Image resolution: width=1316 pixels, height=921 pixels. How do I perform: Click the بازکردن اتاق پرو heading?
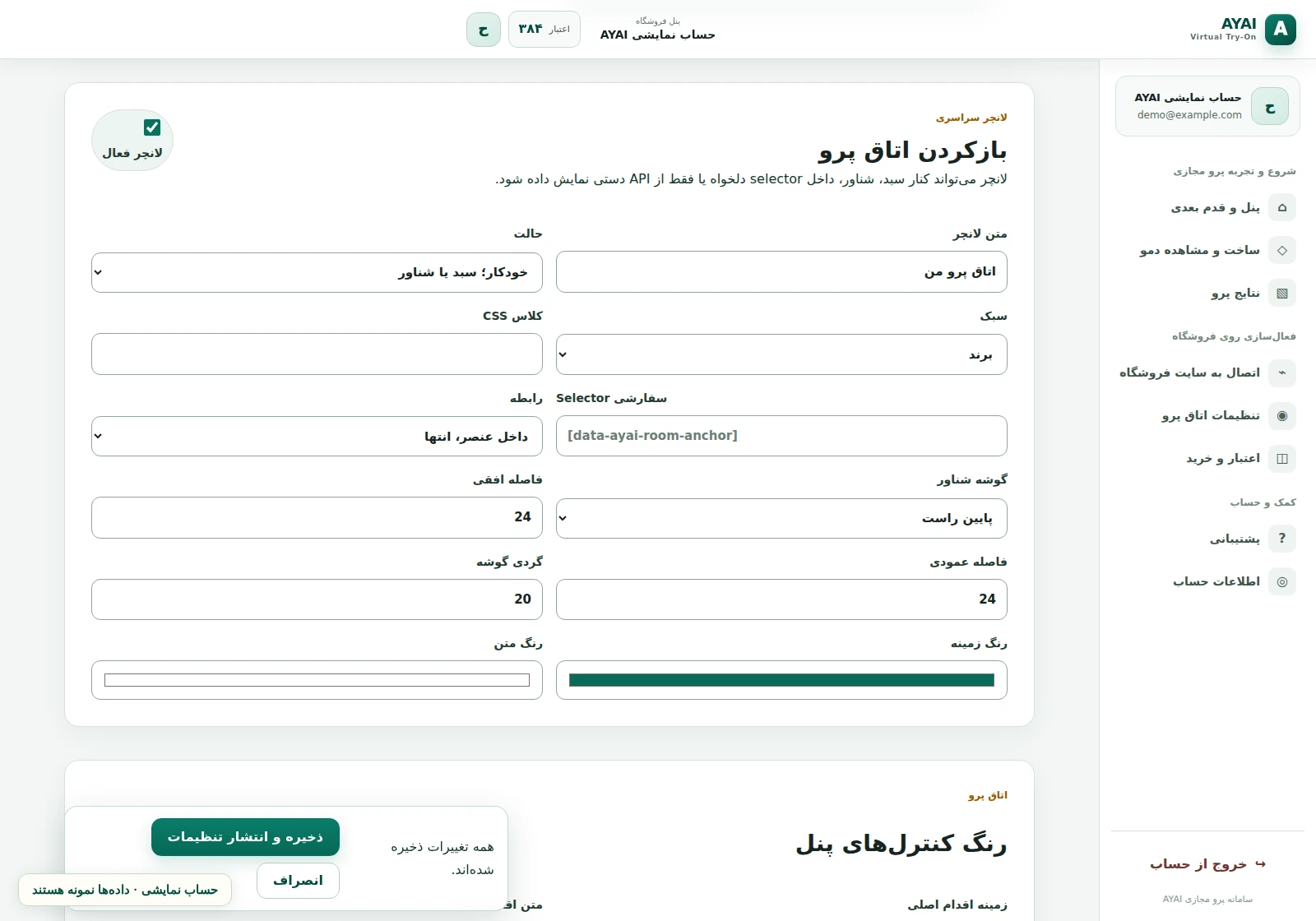click(912, 150)
